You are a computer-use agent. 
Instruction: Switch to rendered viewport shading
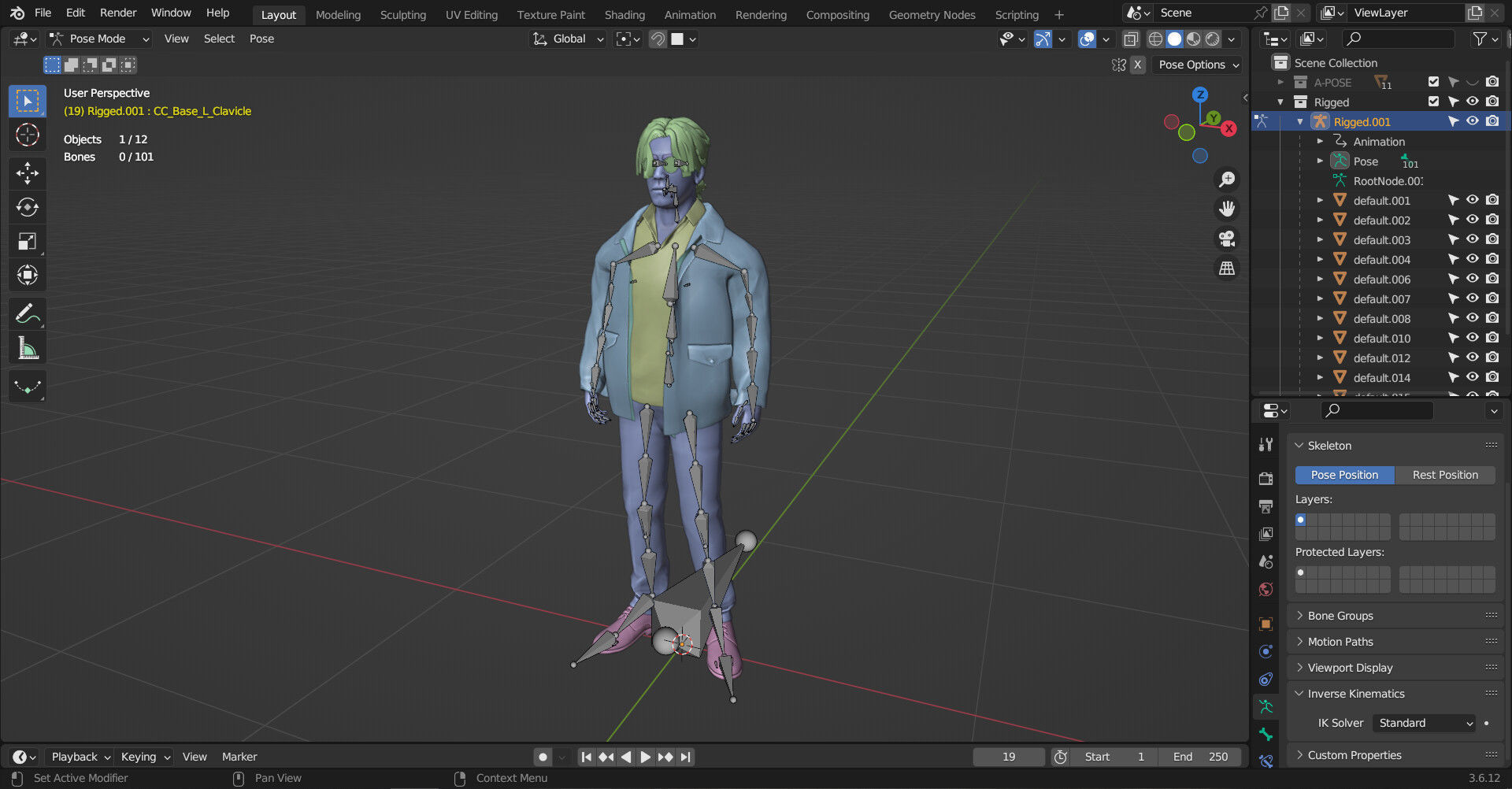point(1213,39)
